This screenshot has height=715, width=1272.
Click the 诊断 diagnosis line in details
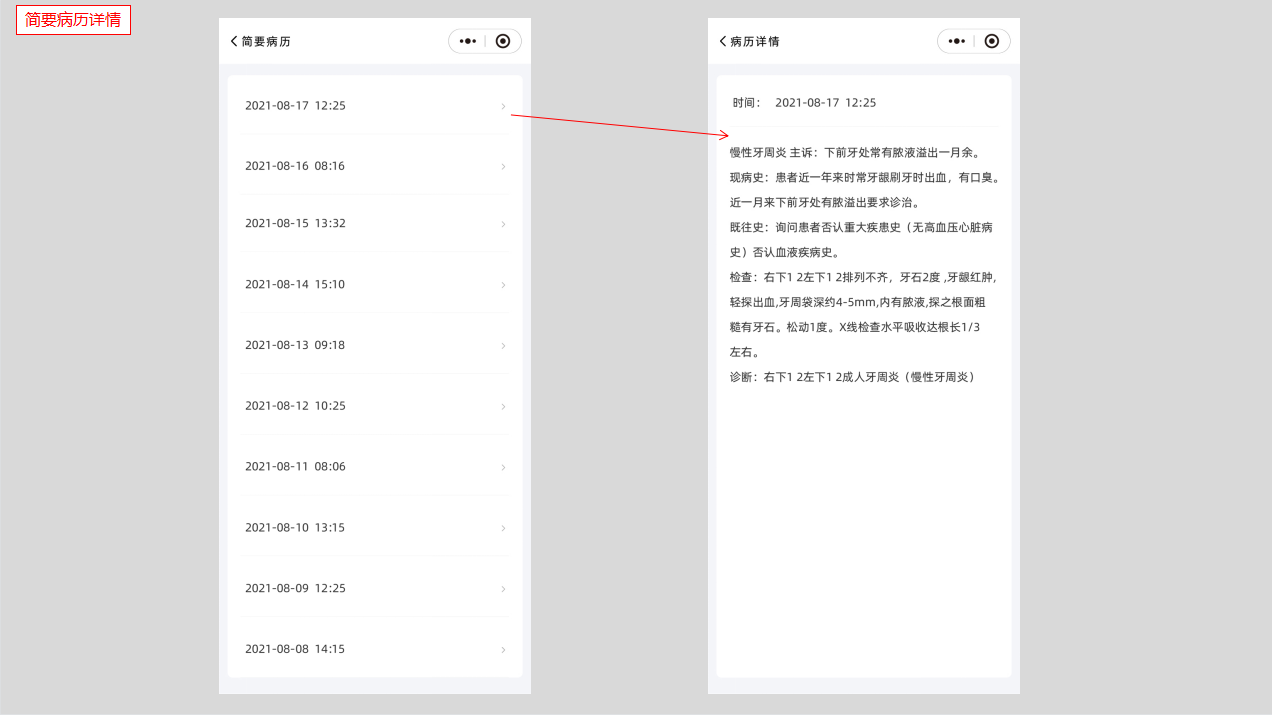[x=852, y=377]
